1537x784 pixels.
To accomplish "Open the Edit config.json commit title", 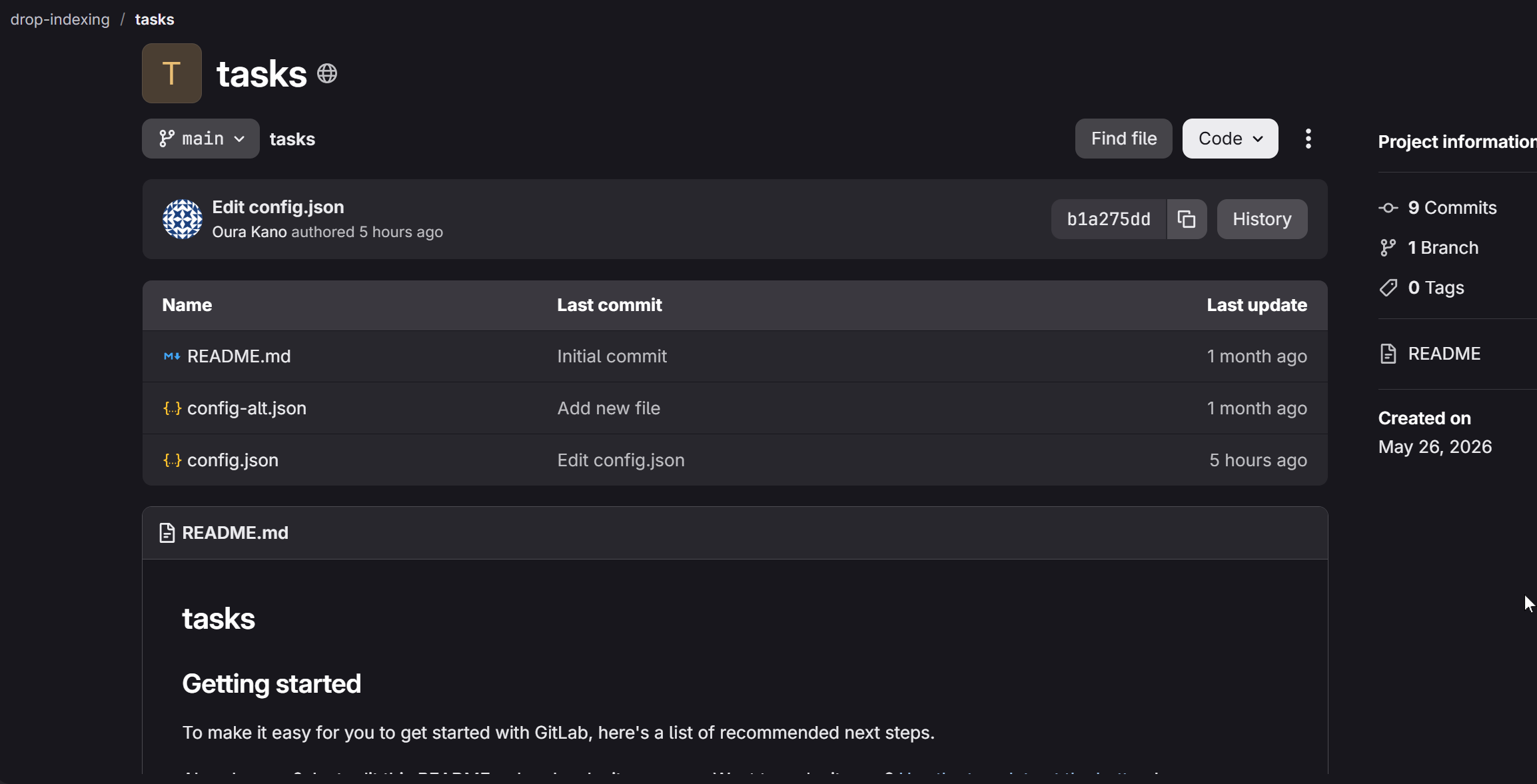I will pos(278,207).
